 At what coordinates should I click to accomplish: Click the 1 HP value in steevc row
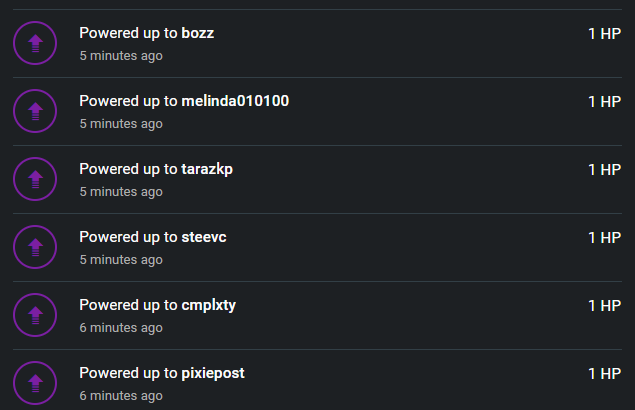[604, 238]
